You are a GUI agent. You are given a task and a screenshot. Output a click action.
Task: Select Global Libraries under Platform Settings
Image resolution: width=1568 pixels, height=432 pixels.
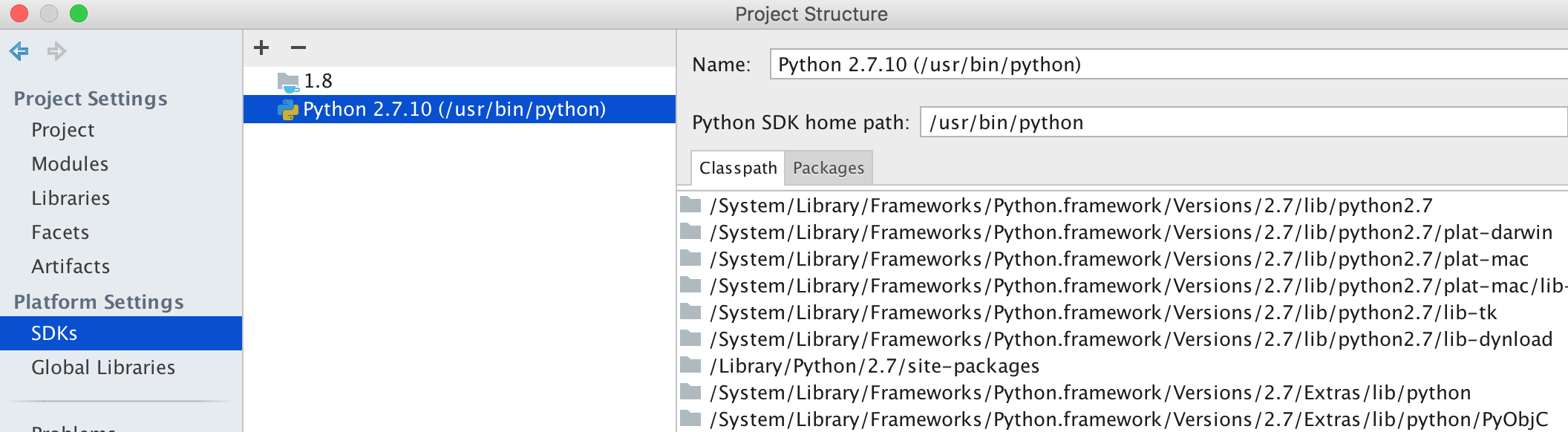(x=103, y=367)
